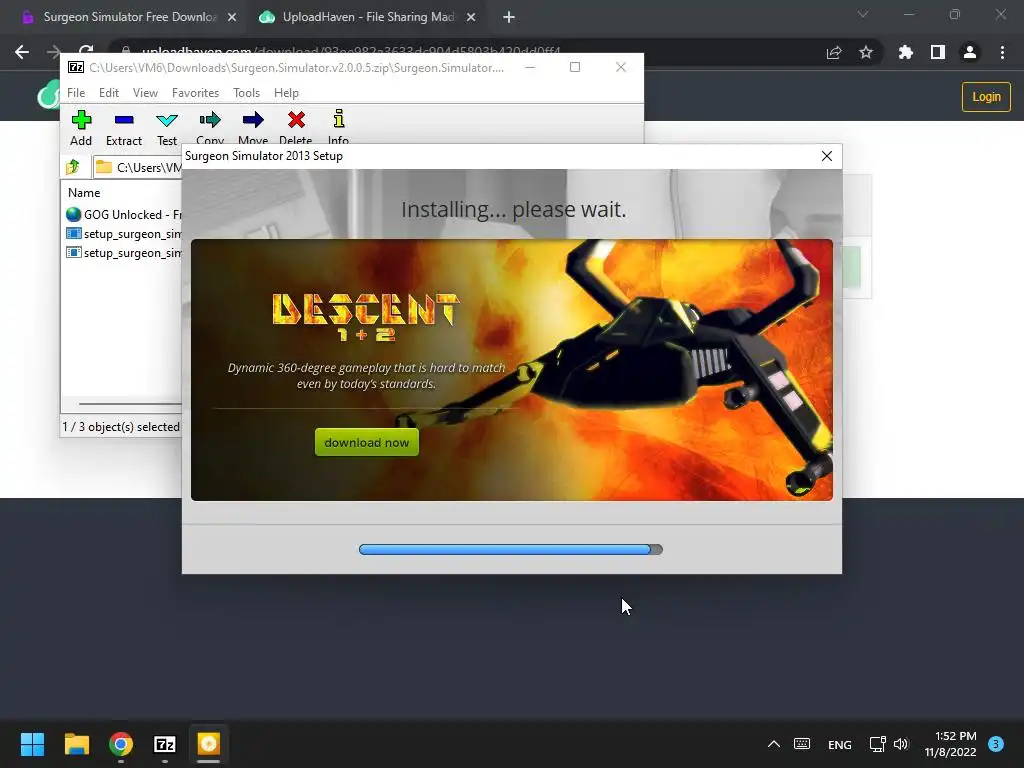Click the installation progress bar
Screen dimensions: 1024x768
pyautogui.click(x=511, y=549)
